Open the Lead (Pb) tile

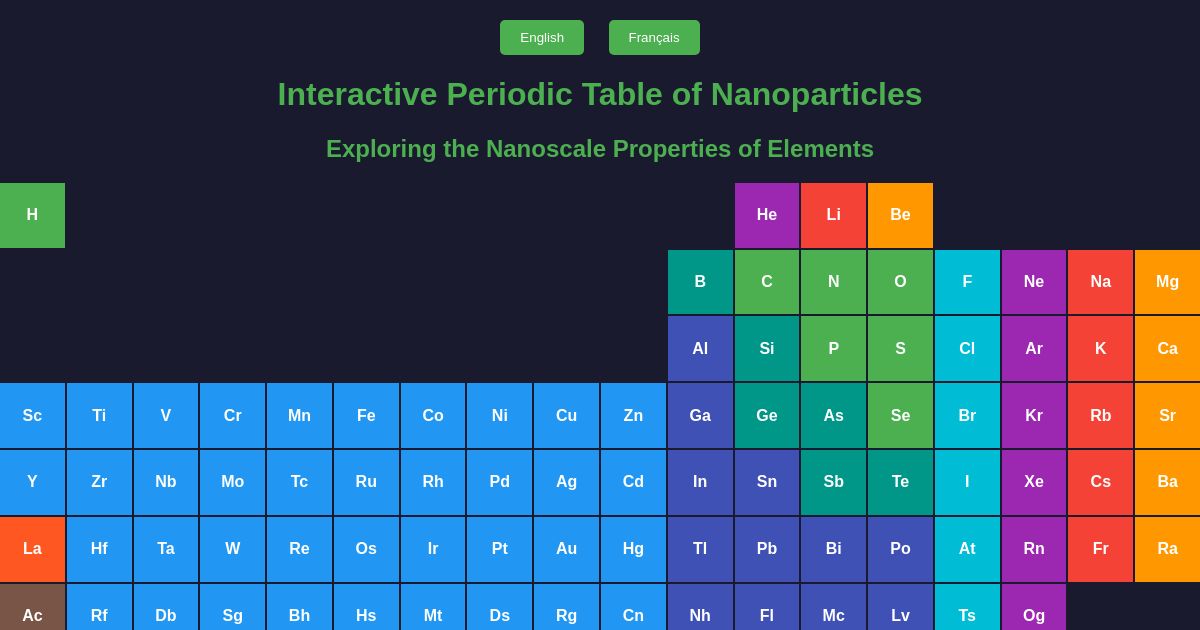pyautogui.click(x=766, y=549)
